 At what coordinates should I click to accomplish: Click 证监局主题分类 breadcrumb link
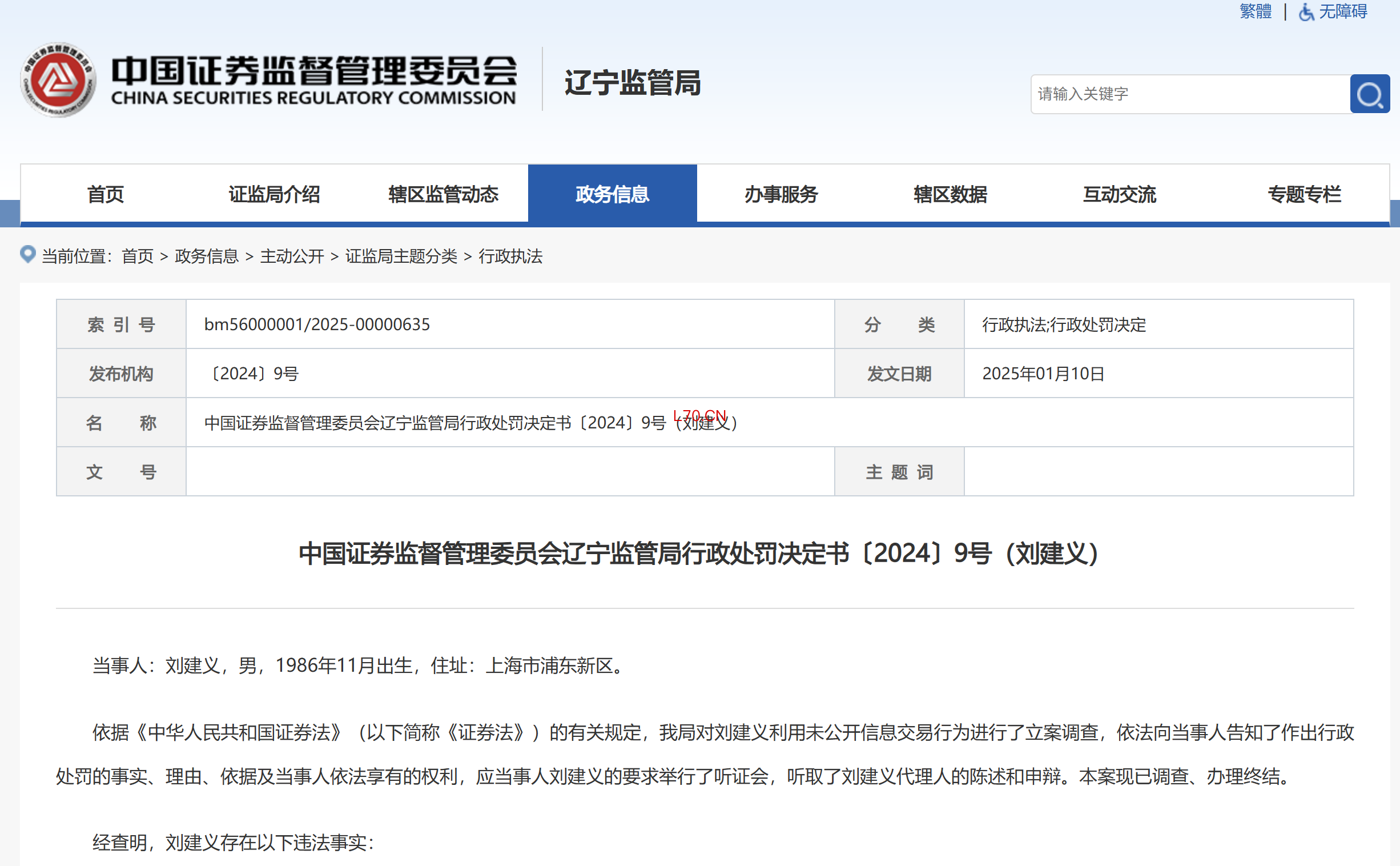(x=401, y=256)
